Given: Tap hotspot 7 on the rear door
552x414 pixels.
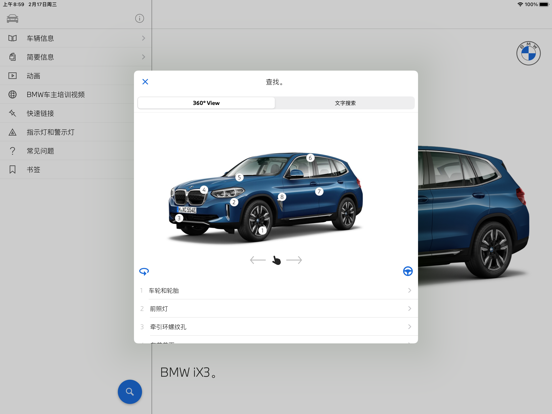Looking at the screenshot, I should click(319, 192).
